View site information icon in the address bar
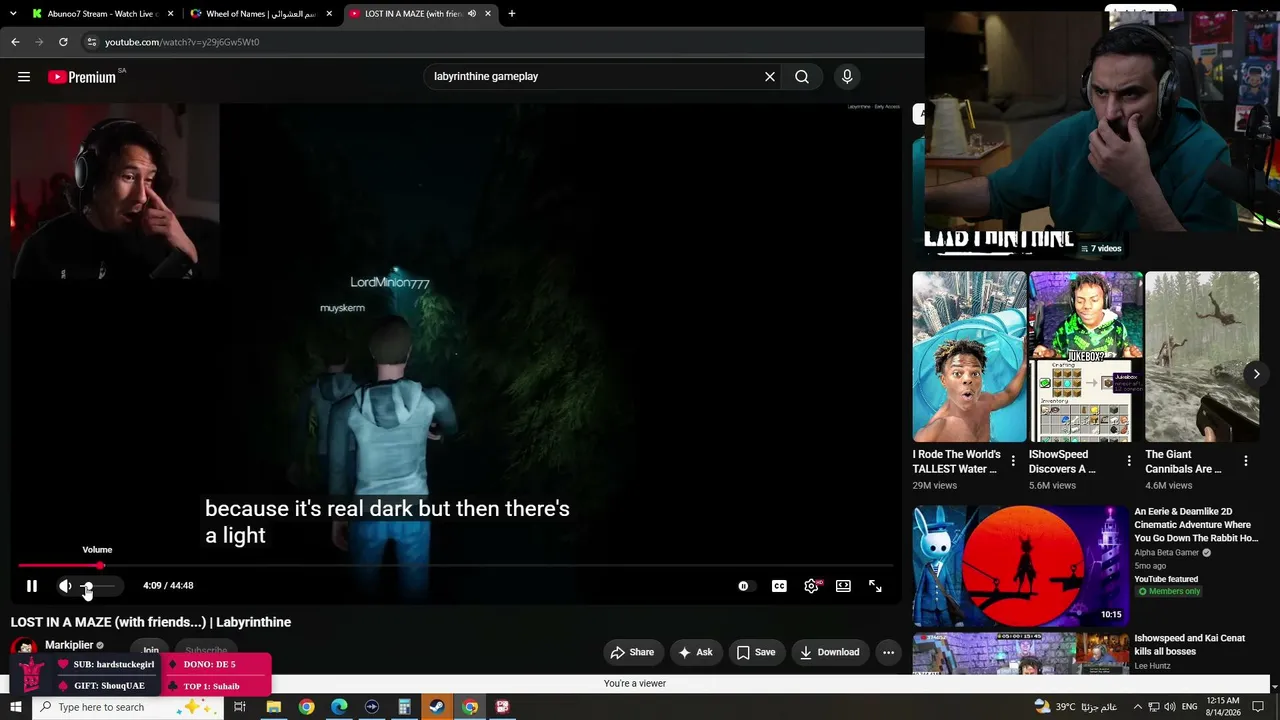This screenshot has width=1280, height=720. pyautogui.click(x=91, y=42)
